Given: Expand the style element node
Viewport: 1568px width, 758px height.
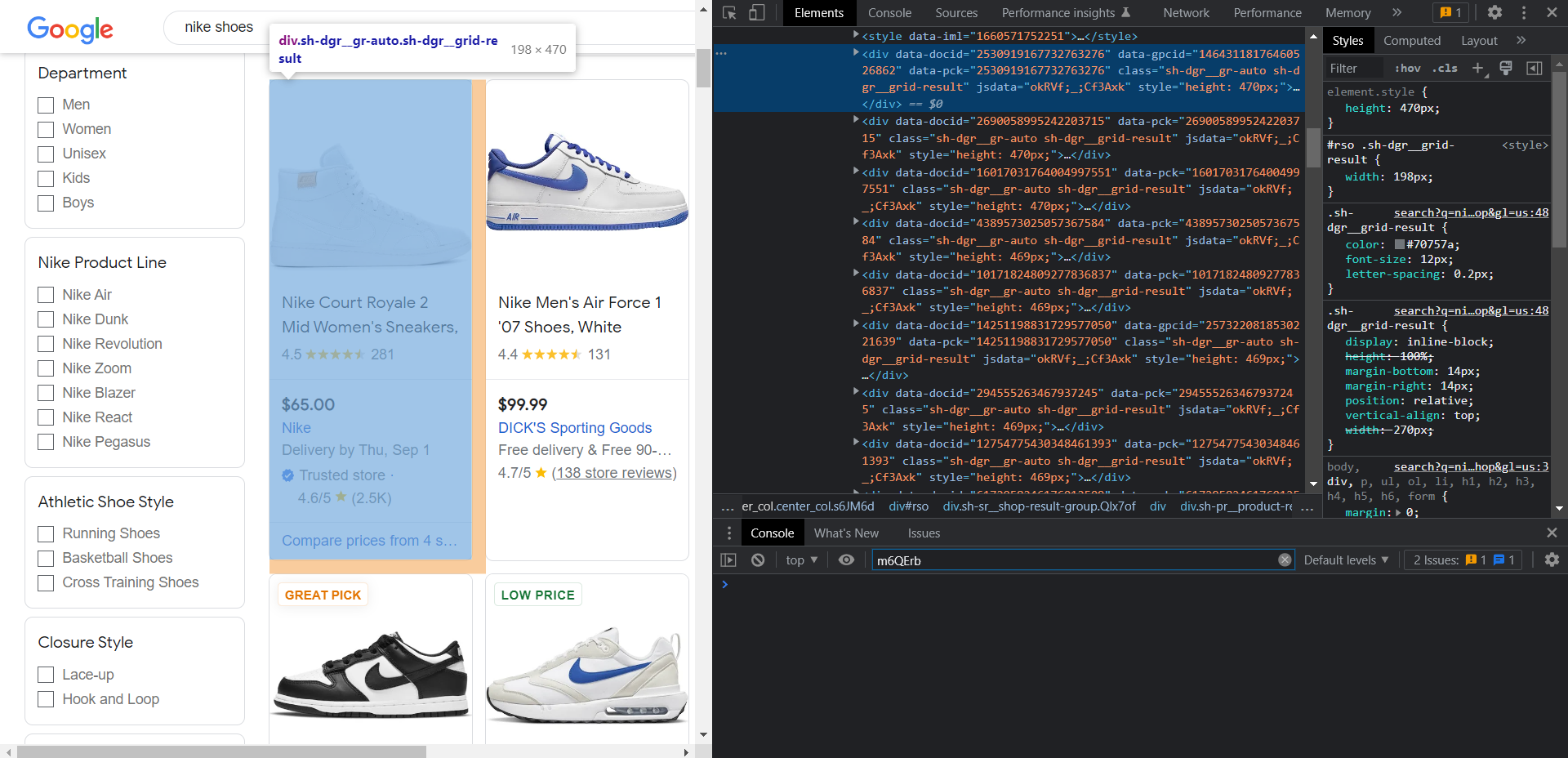Looking at the screenshot, I should (856, 35).
